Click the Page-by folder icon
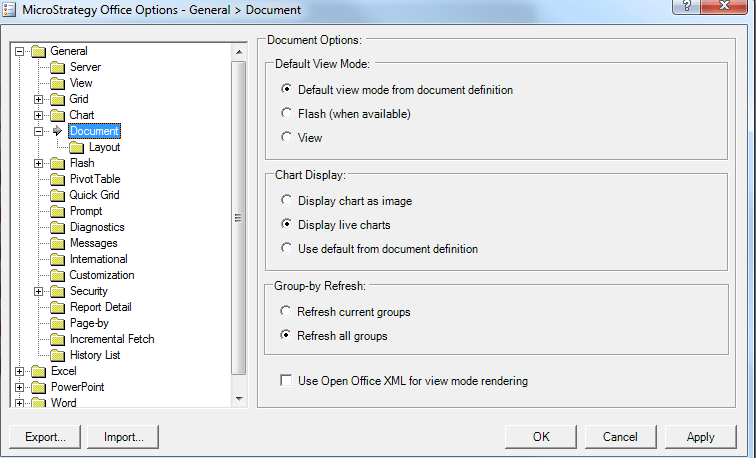This screenshot has width=756, height=458. [57, 323]
